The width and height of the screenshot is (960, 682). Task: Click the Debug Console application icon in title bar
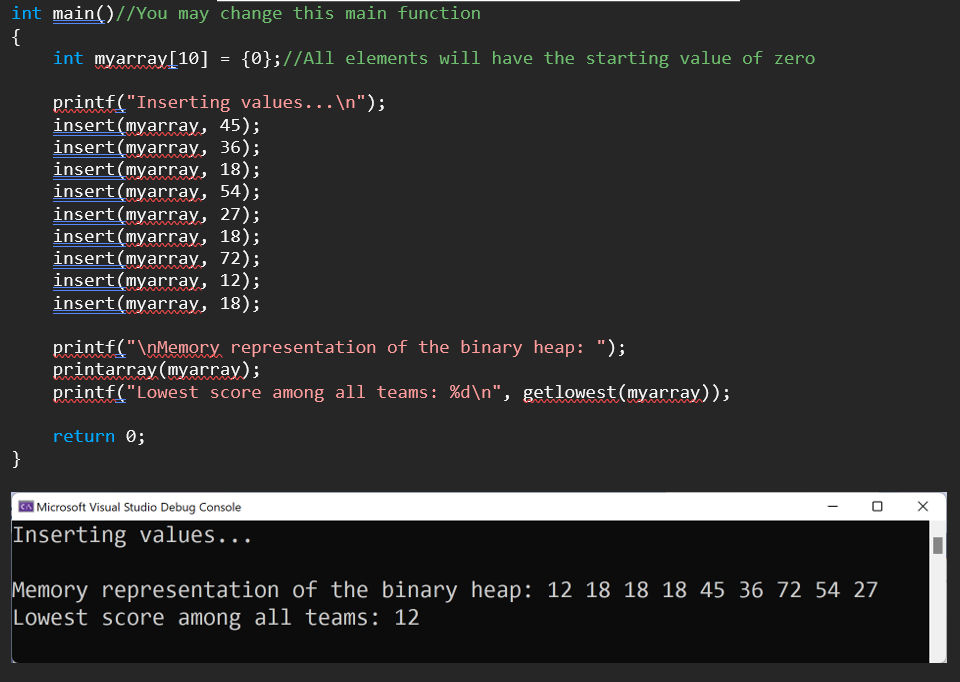(x=25, y=507)
